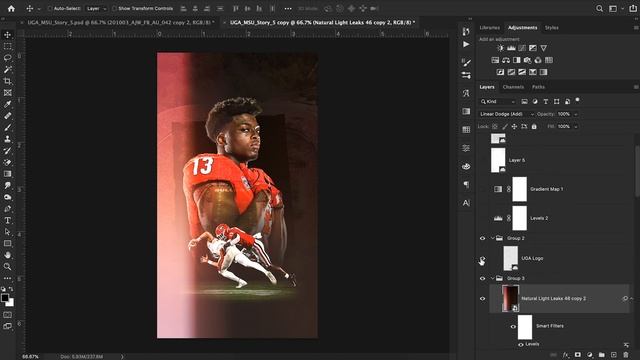640x360 pixels.
Task: Select the Lasso tool
Action: (x=7, y=58)
